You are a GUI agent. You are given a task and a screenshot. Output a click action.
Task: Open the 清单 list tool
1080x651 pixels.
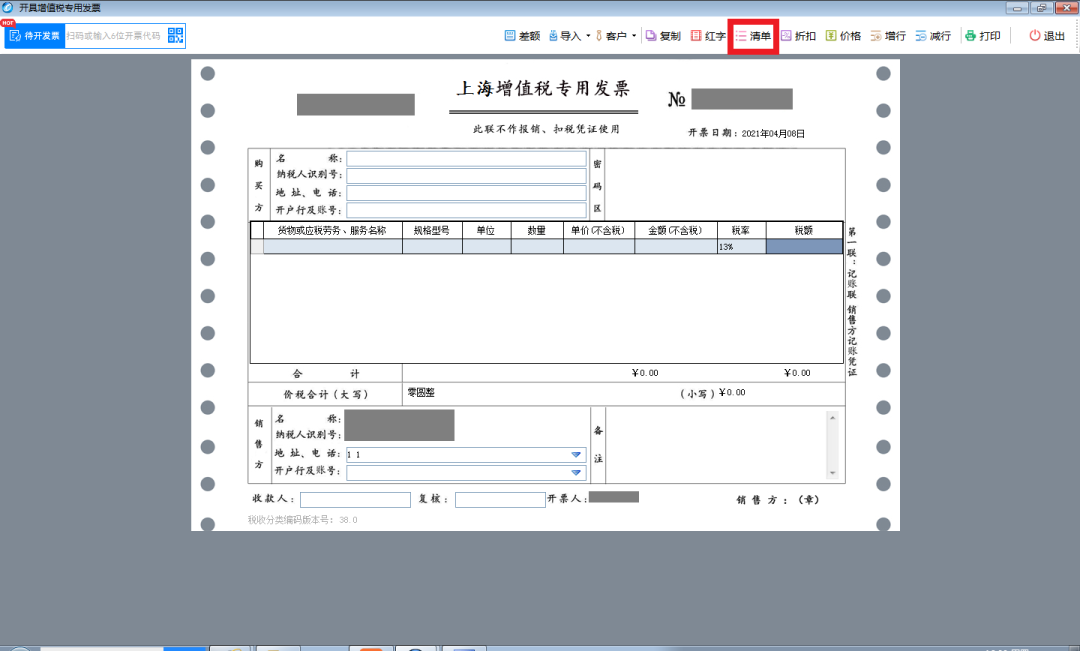click(753, 36)
